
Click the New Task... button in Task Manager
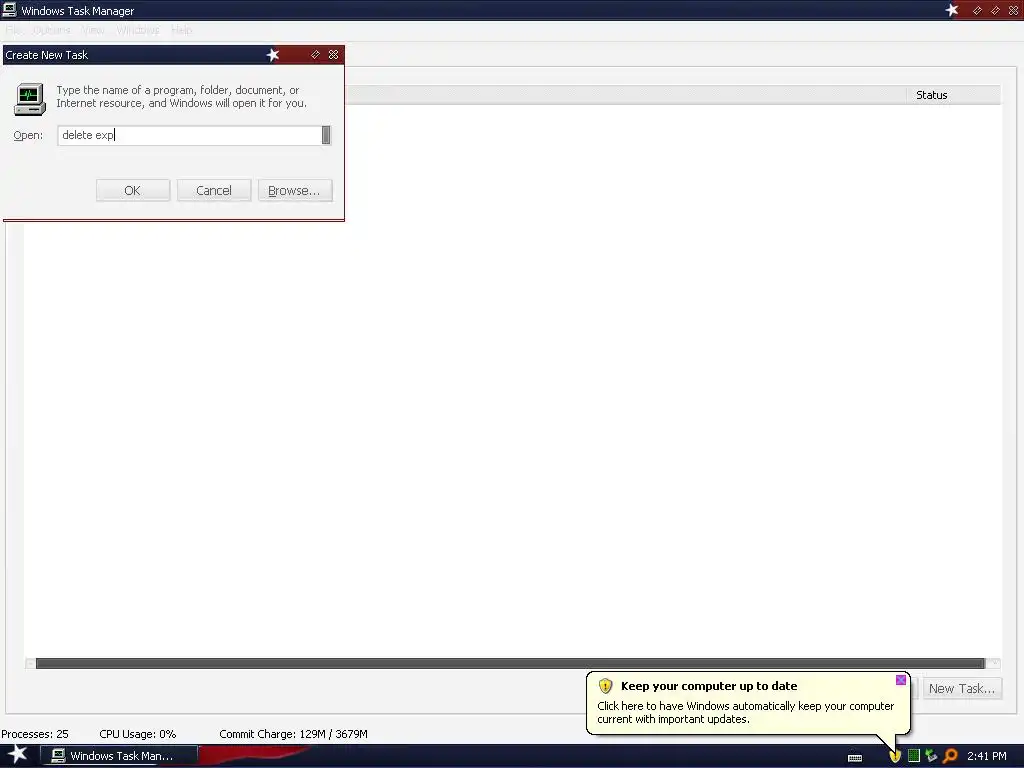tap(962, 688)
